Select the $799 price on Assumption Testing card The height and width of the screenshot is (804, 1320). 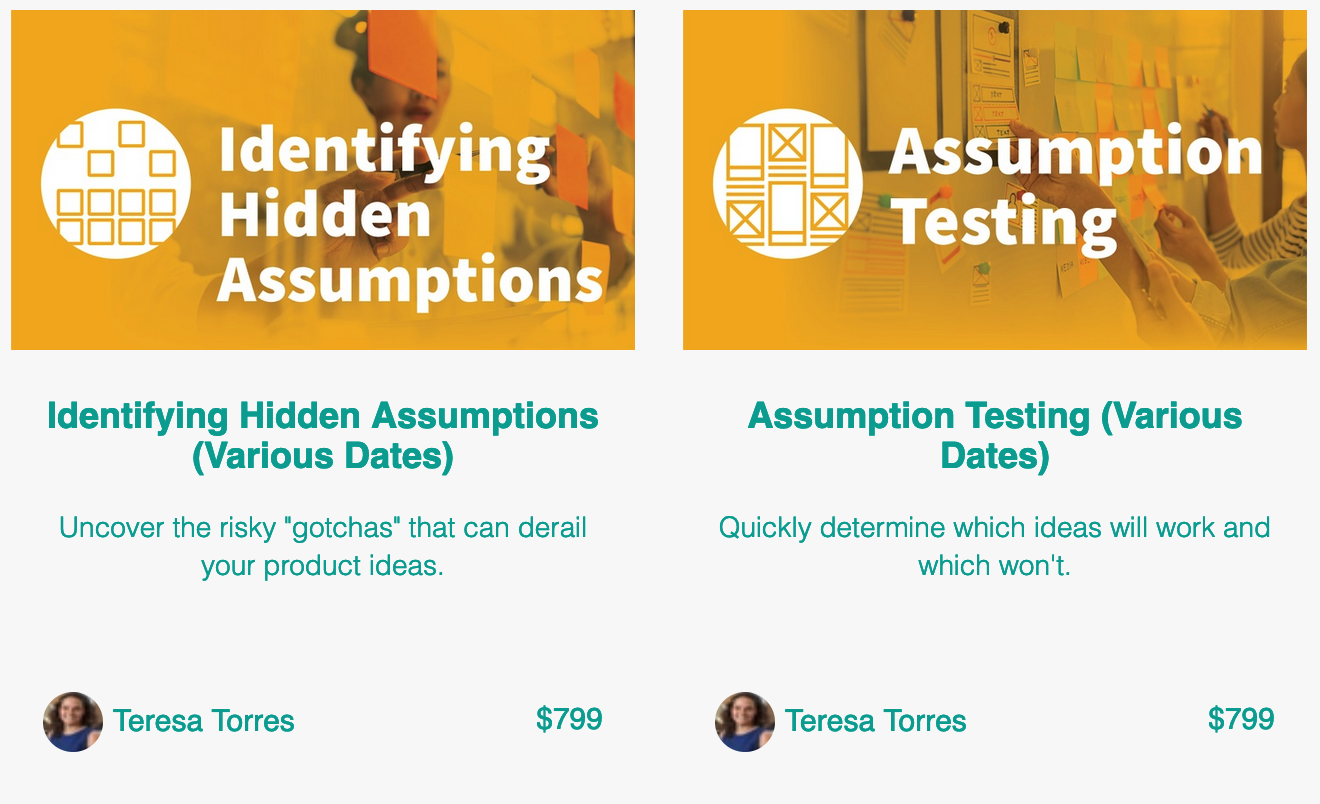click(1241, 719)
